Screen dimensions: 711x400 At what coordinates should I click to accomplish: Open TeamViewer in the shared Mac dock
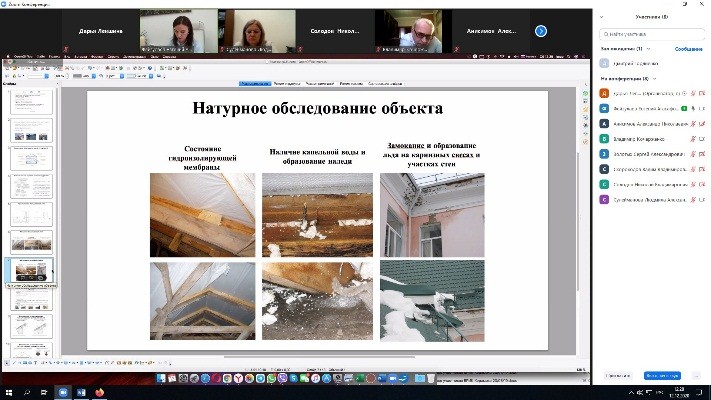[x=404, y=378]
